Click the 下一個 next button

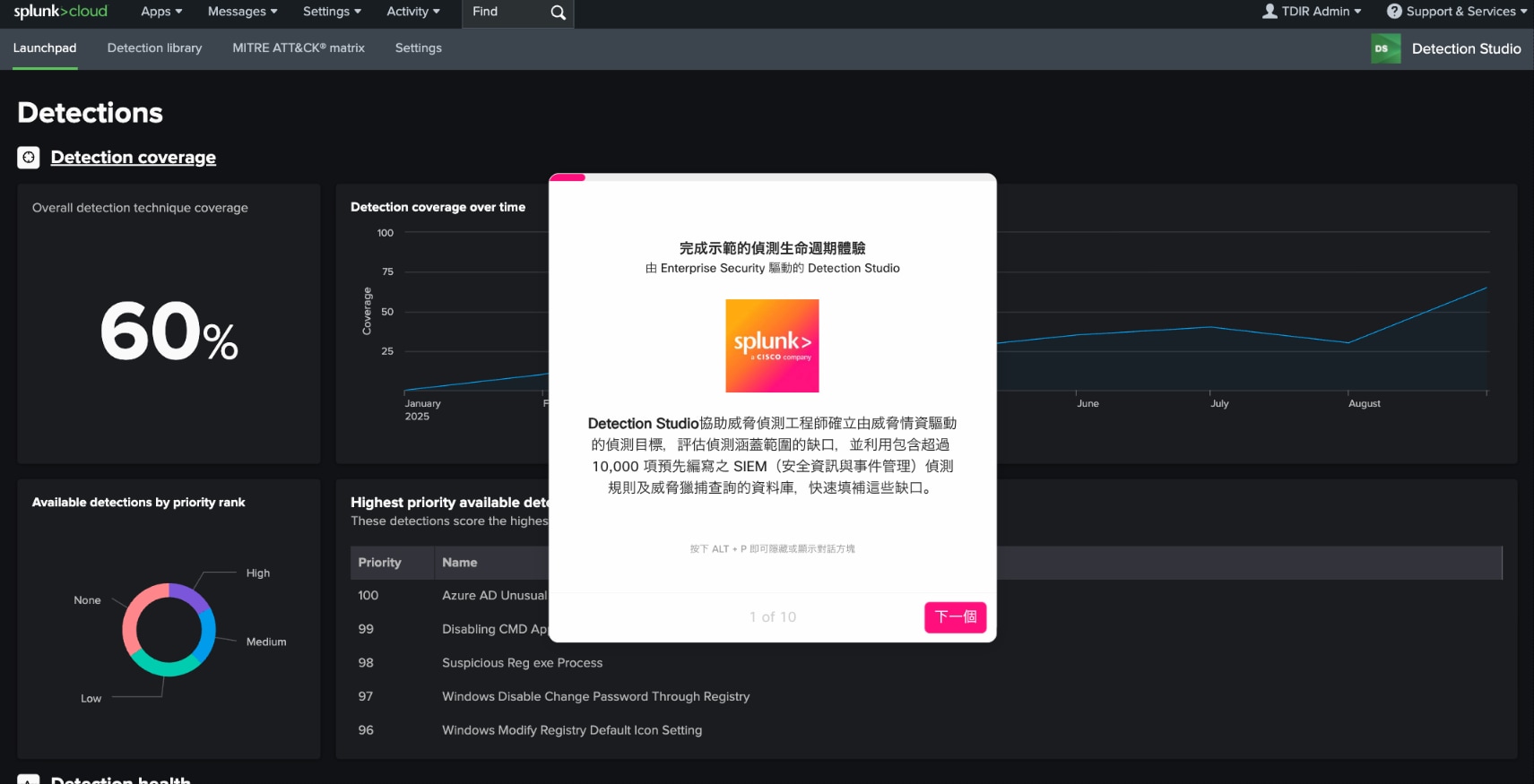[x=956, y=617]
